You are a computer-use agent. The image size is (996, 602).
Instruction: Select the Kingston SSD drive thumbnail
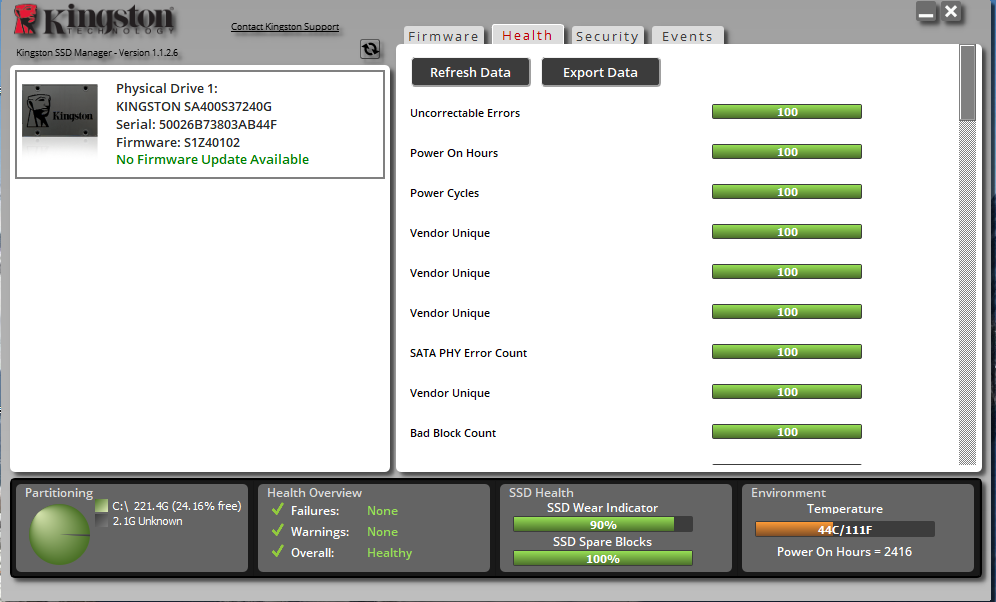(60, 111)
